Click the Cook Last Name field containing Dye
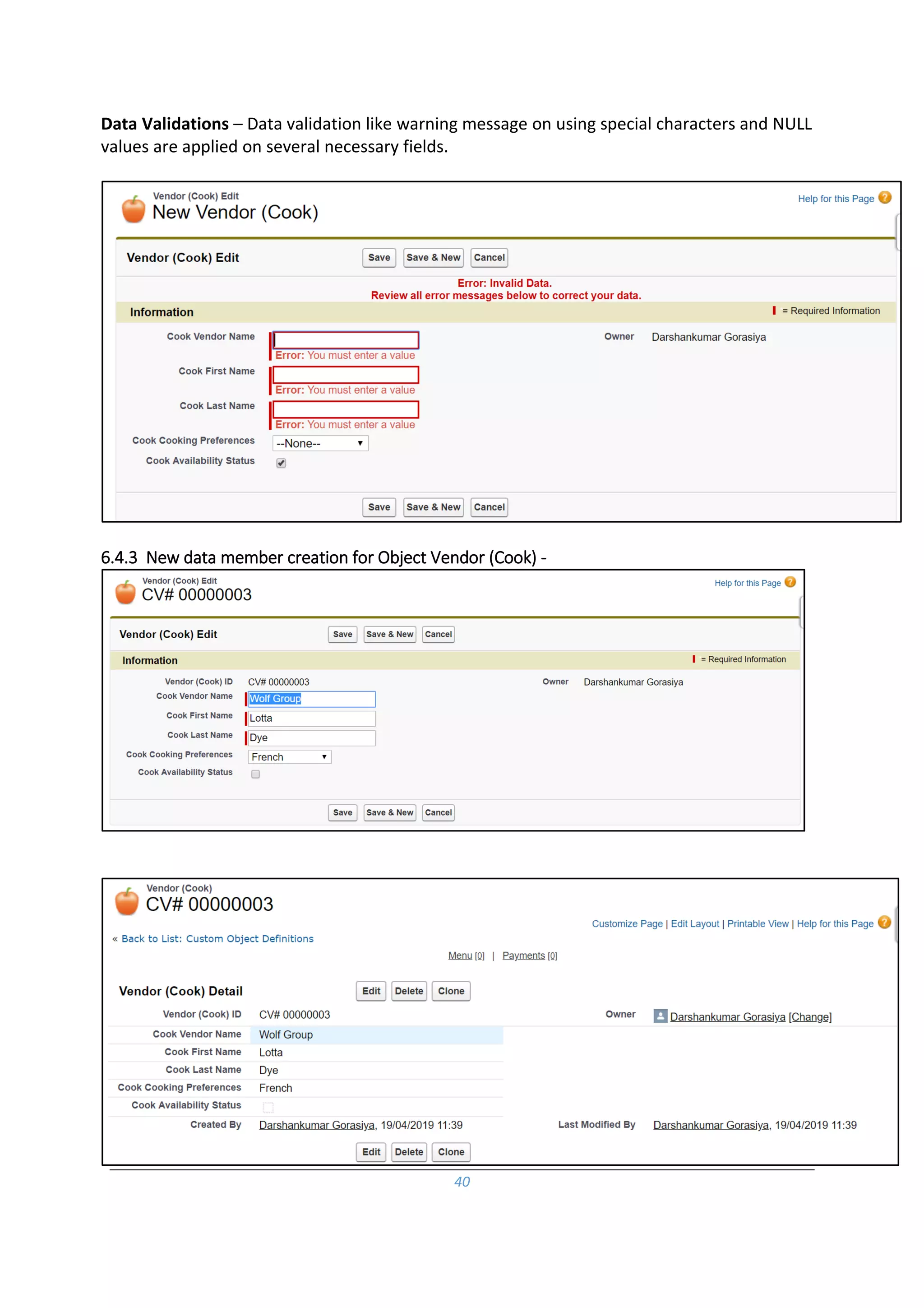Image resolution: width=924 pixels, height=1308 pixels. (x=311, y=738)
